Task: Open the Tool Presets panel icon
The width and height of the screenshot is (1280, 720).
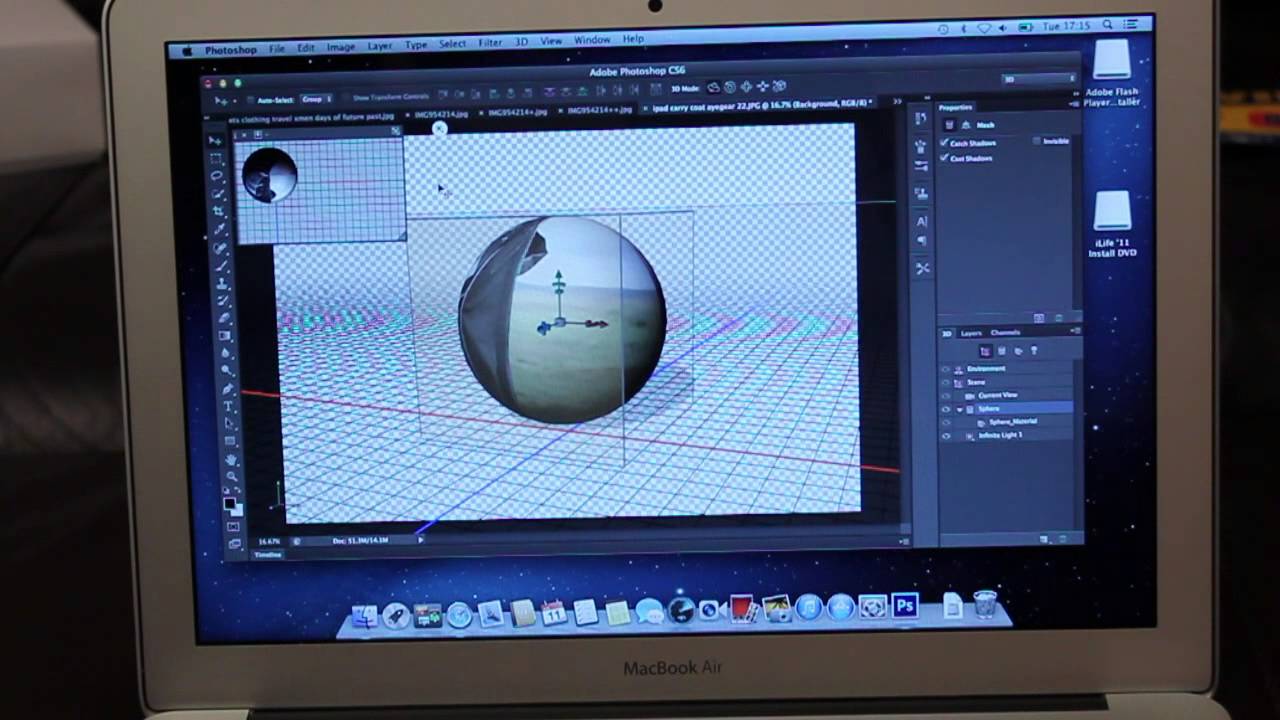Action: point(922,268)
